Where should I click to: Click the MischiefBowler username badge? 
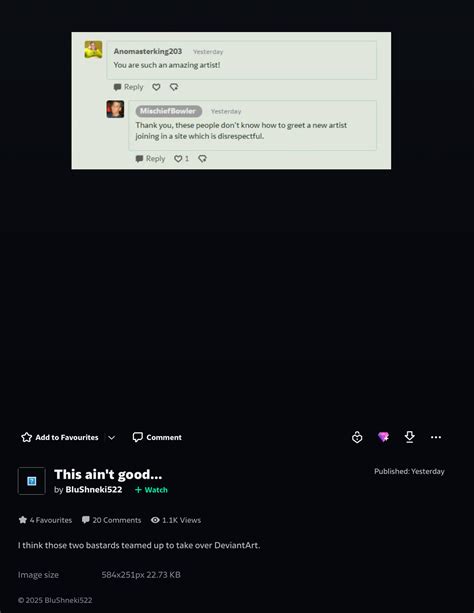[169, 111]
